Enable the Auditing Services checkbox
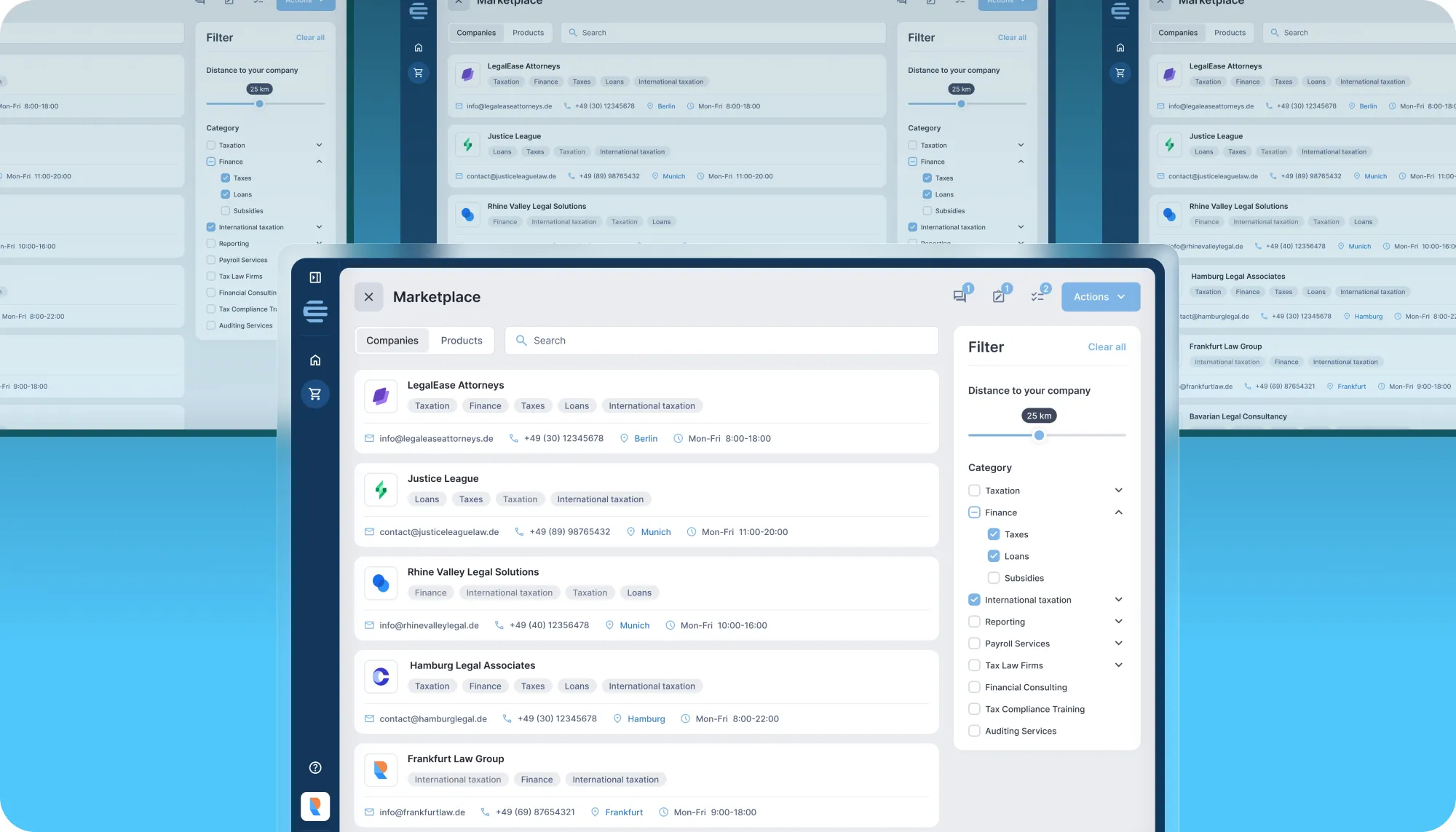1456x832 pixels. (974, 731)
